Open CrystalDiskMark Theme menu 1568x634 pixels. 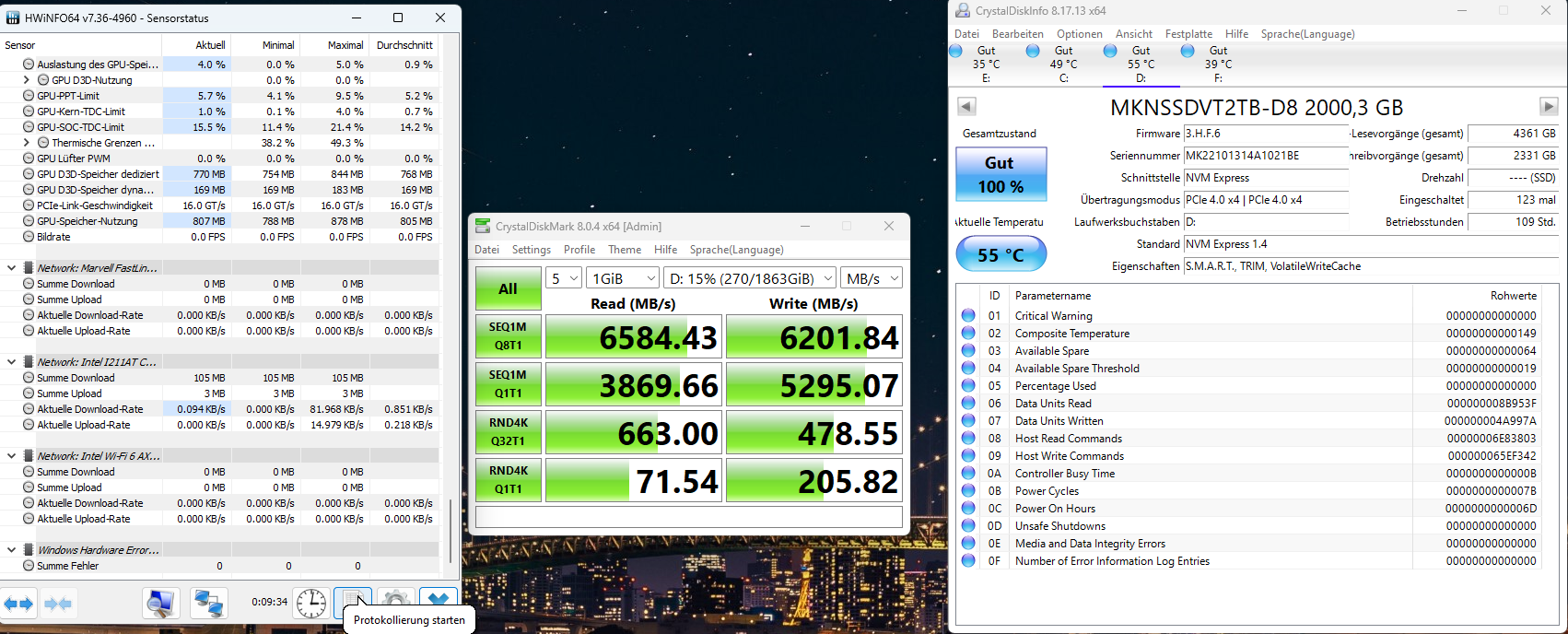click(x=625, y=250)
